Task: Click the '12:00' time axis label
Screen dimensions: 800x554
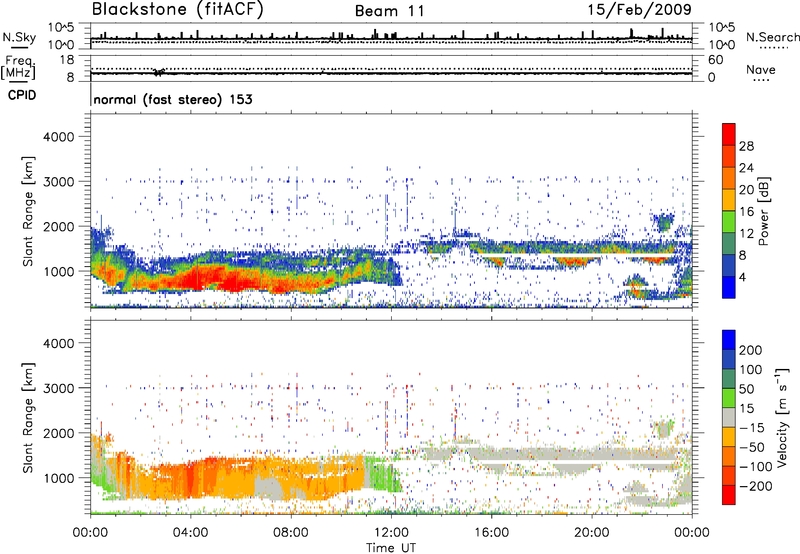Action: click(x=391, y=533)
